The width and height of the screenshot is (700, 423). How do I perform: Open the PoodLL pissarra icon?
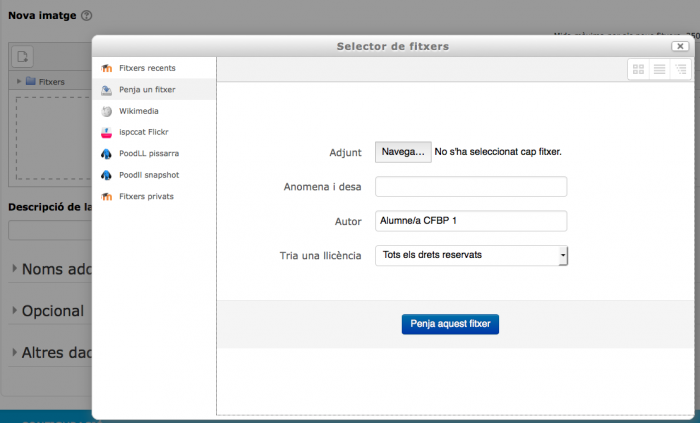(106, 154)
